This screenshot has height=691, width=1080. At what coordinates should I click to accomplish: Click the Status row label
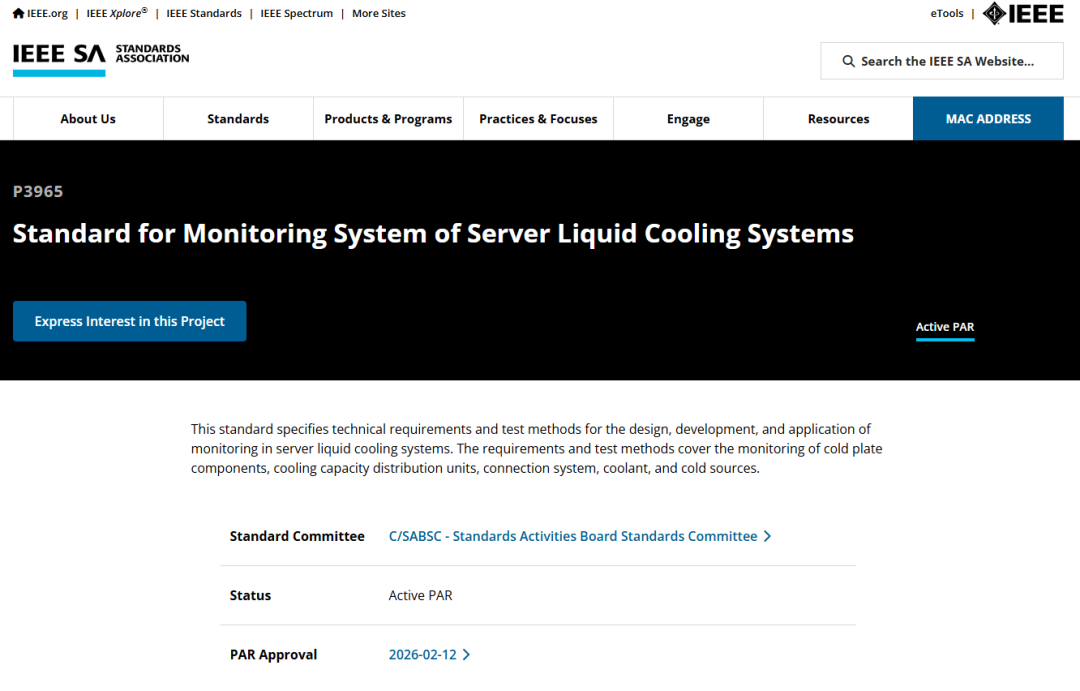250,595
